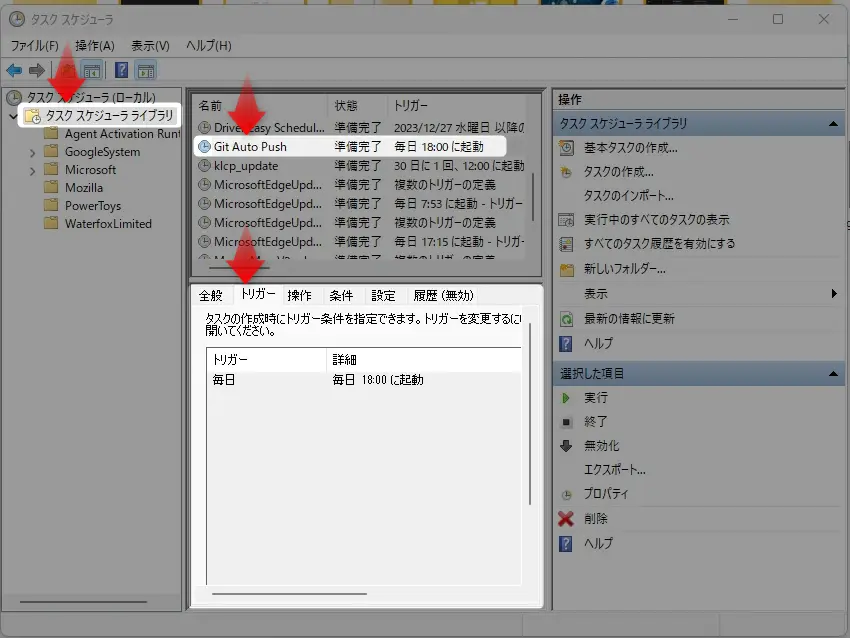Click the green Run (実行) action

coord(597,398)
